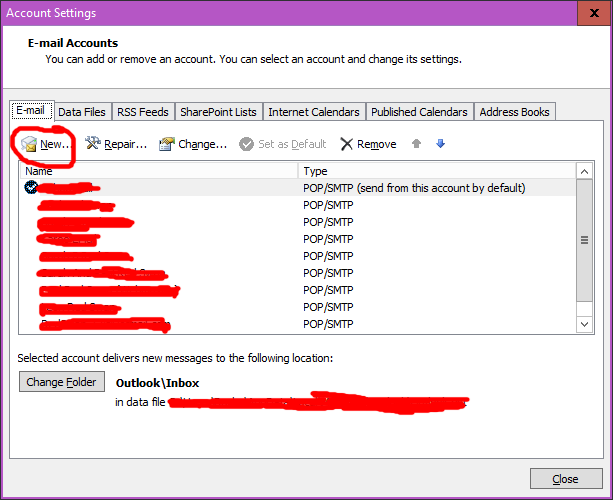Move account down with blue arrow
The height and width of the screenshot is (500, 613).
(x=440, y=144)
